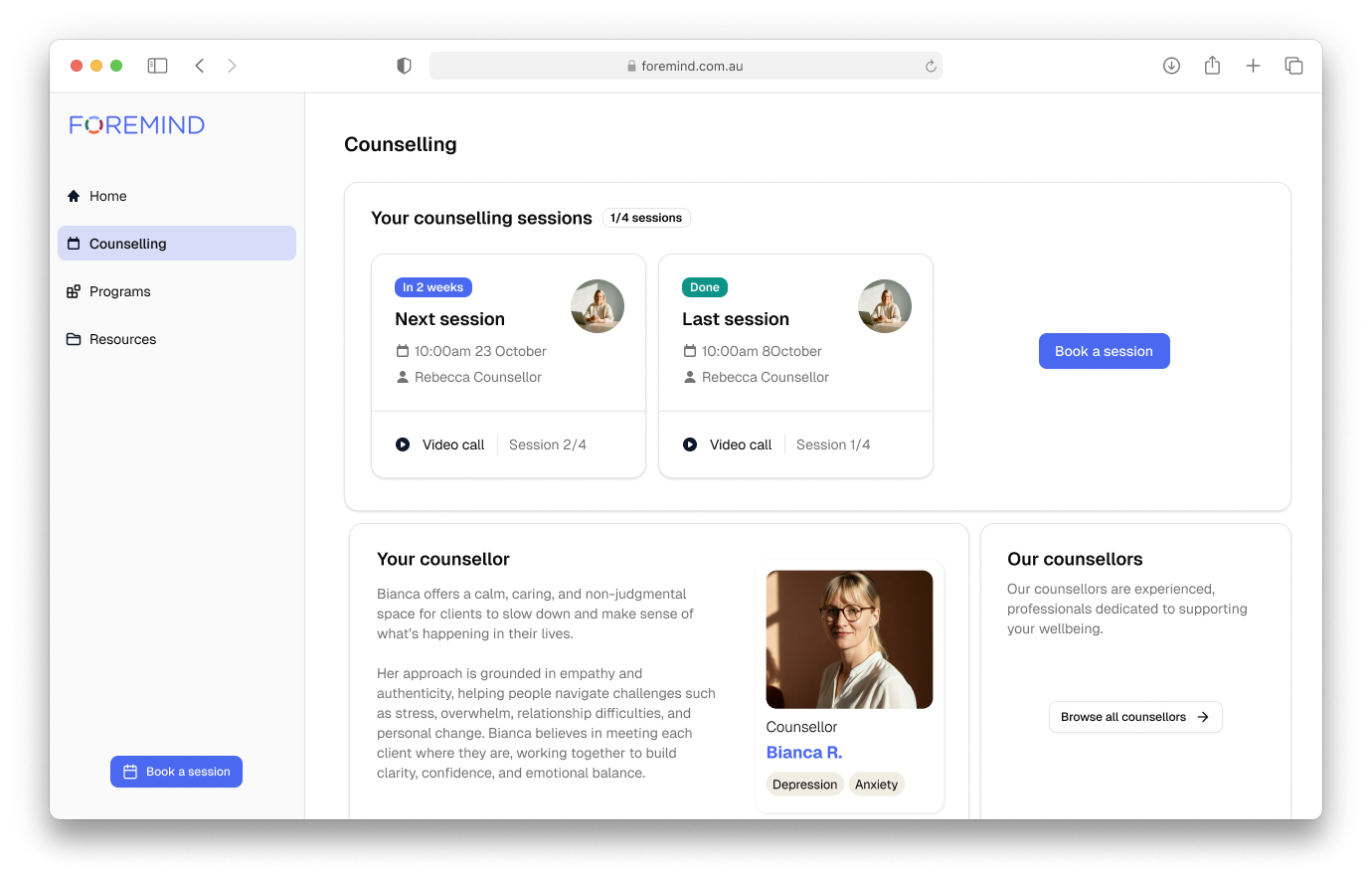Go forward with the browser forward arrow
1372x879 pixels.
pyautogui.click(x=232, y=66)
